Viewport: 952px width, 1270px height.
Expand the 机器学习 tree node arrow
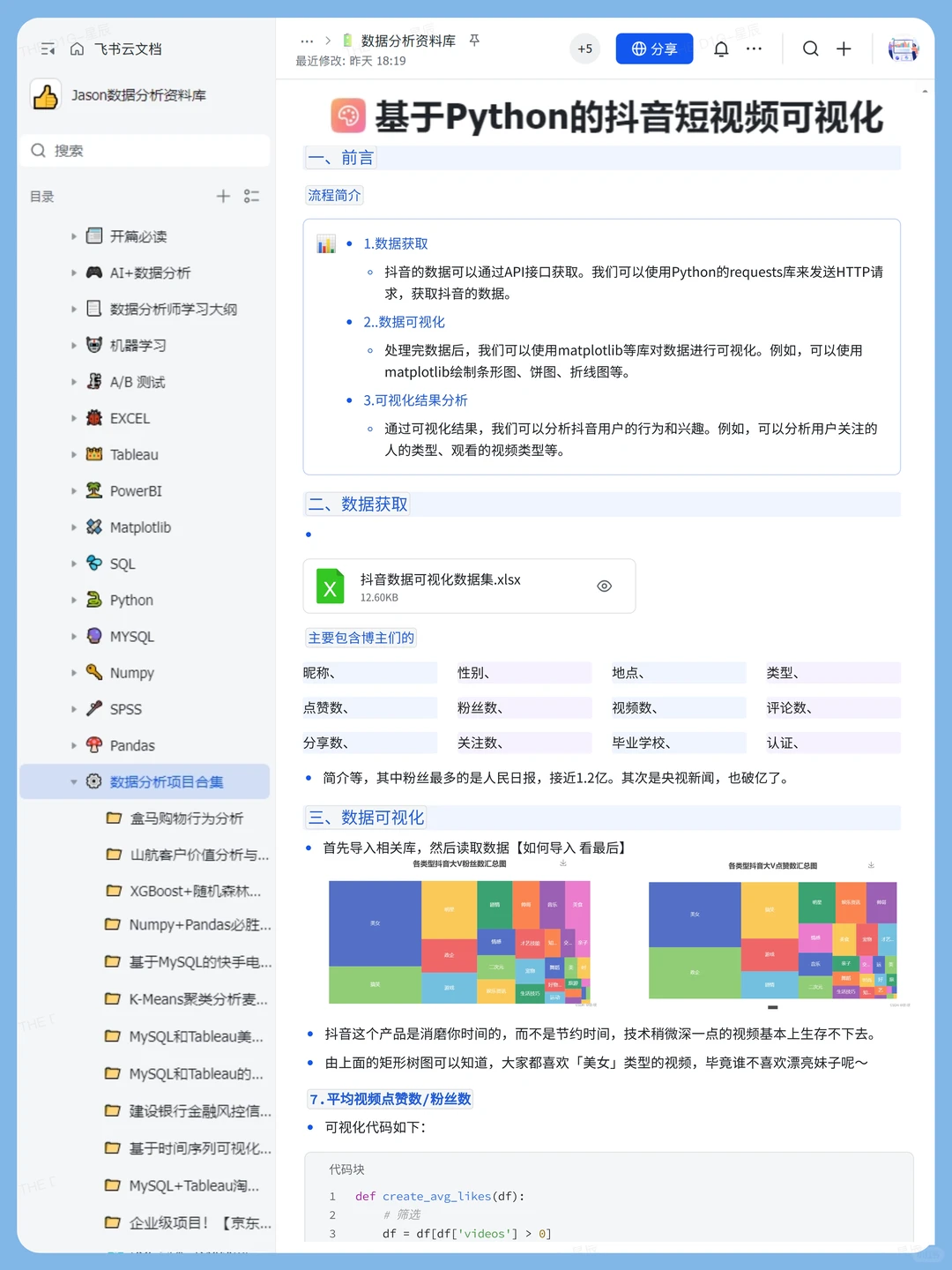74,346
